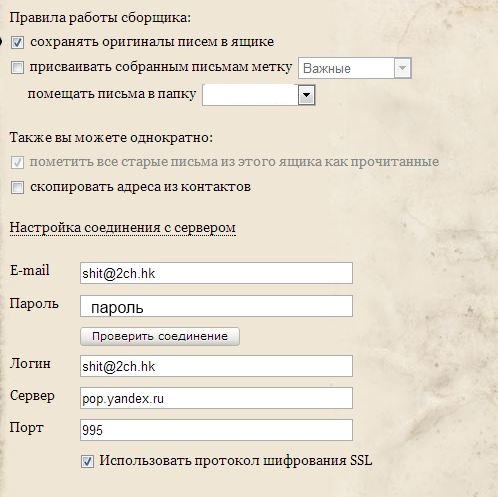Open the empty folder selection box
Image resolution: width=498 pixels, height=497 pixels.
[x=259, y=95]
